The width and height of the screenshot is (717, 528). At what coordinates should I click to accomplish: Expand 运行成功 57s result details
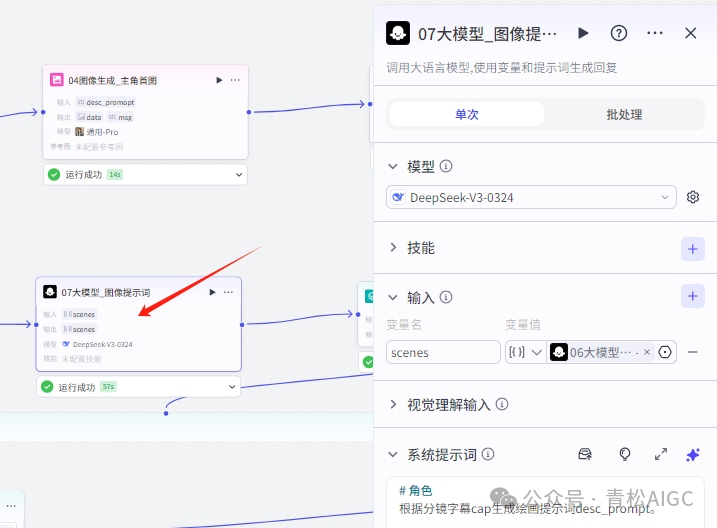[x=232, y=387]
